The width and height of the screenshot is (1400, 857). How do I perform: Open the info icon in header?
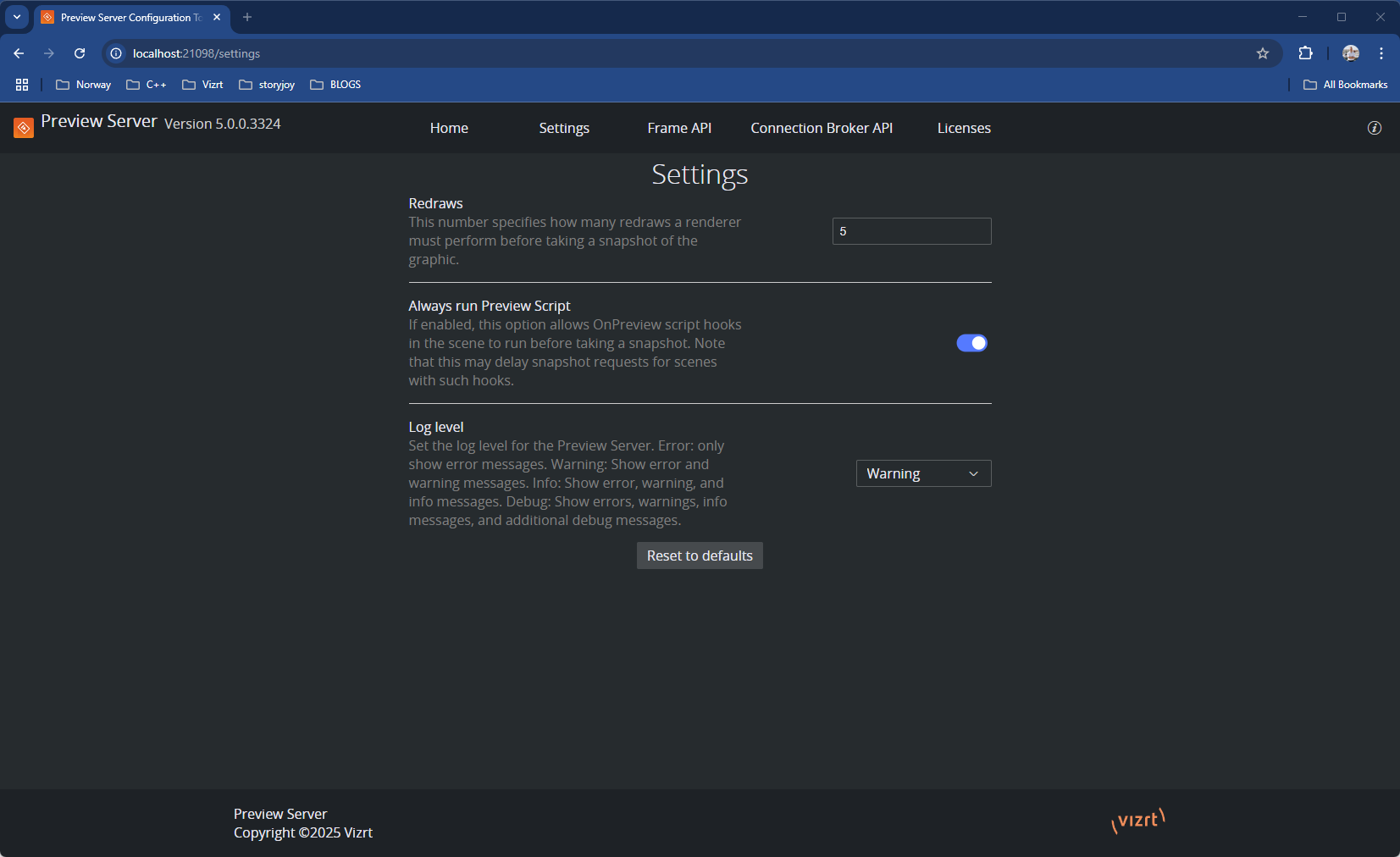1374,128
